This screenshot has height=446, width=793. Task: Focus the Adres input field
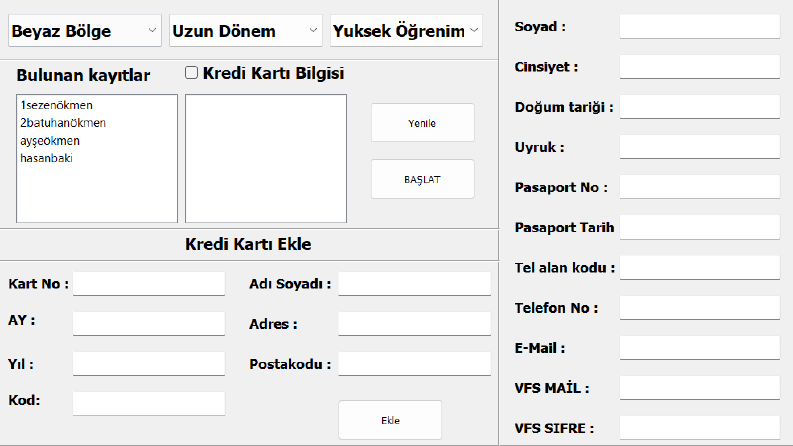click(415, 324)
